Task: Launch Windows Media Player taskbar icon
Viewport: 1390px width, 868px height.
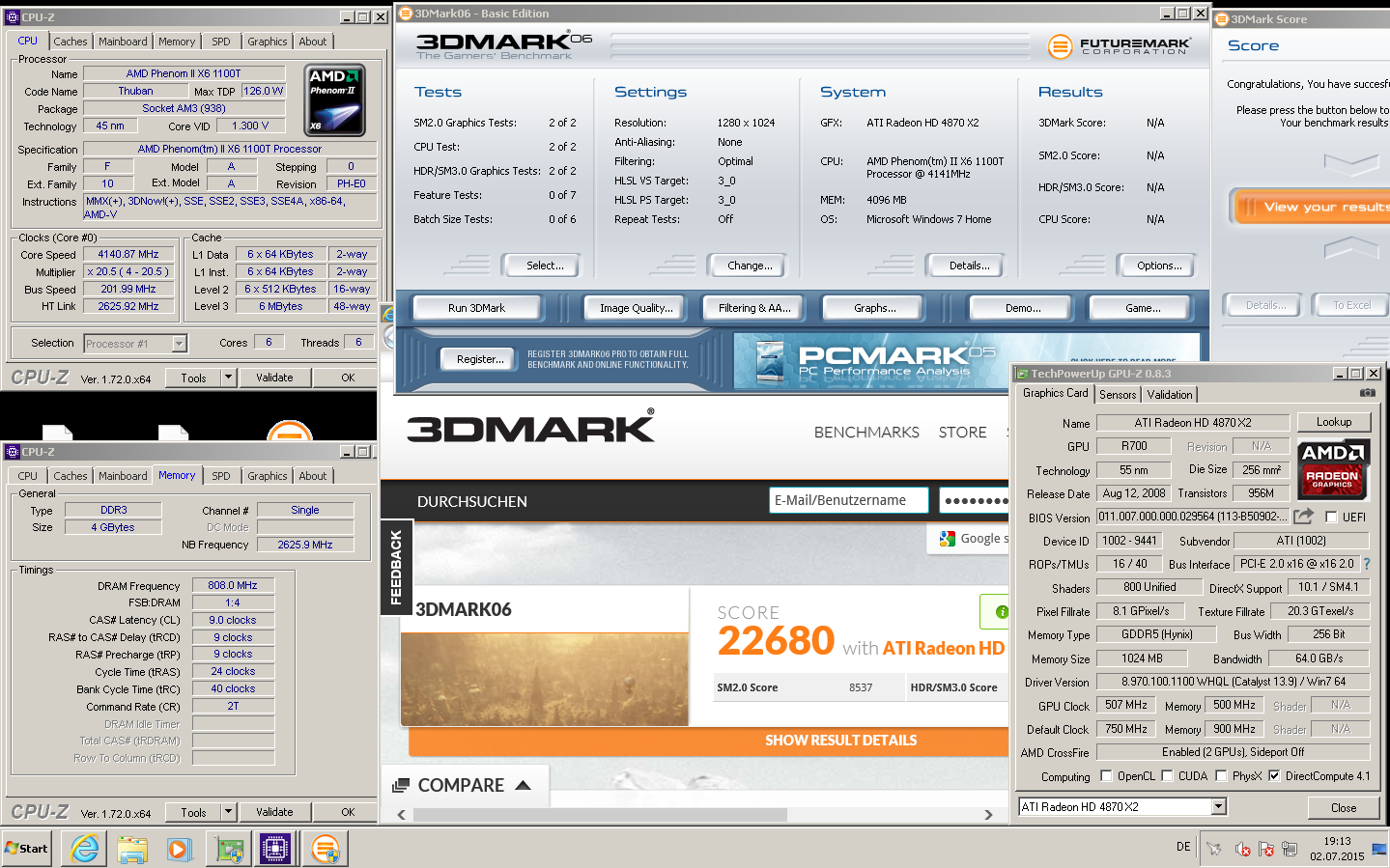Action: (x=180, y=849)
